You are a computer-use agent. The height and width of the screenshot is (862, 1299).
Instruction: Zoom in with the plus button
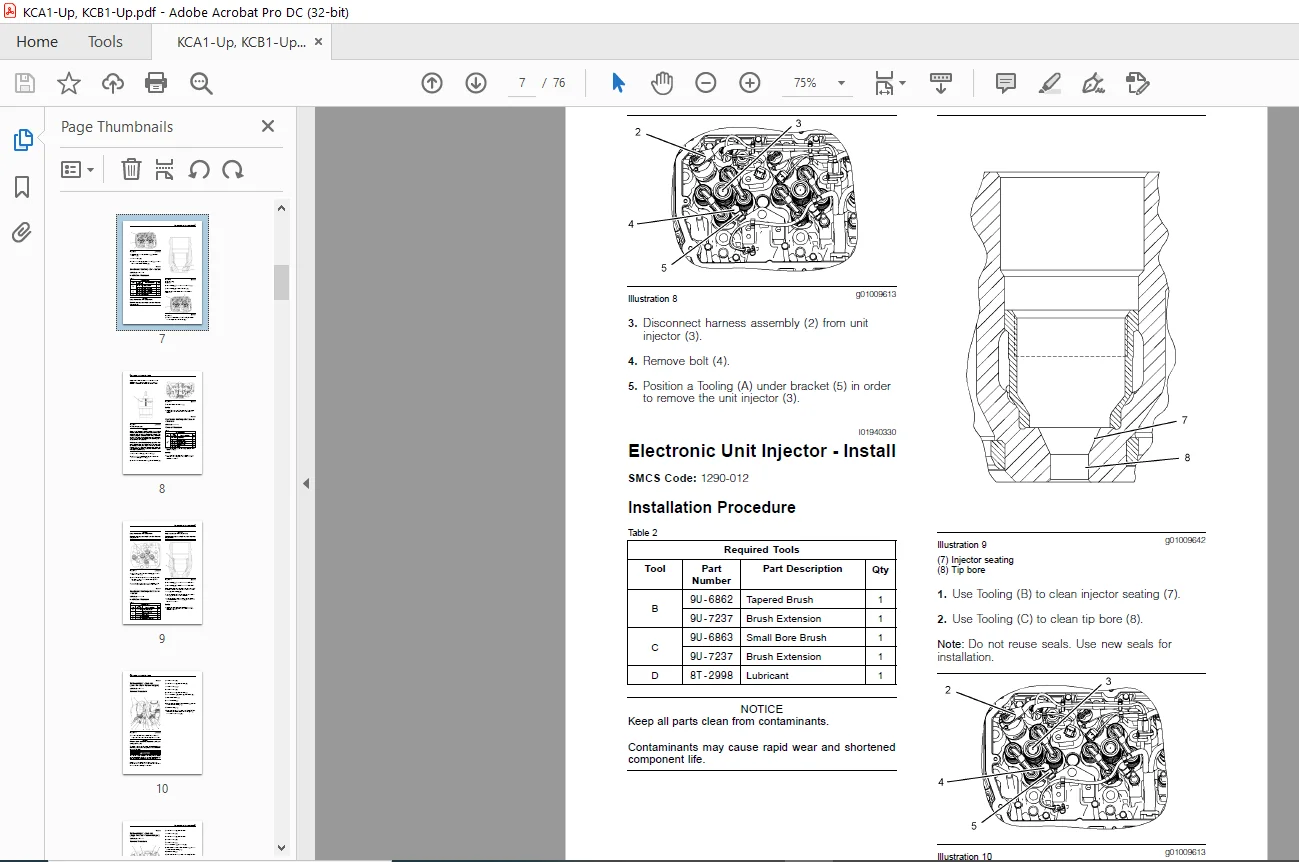click(x=750, y=83)
